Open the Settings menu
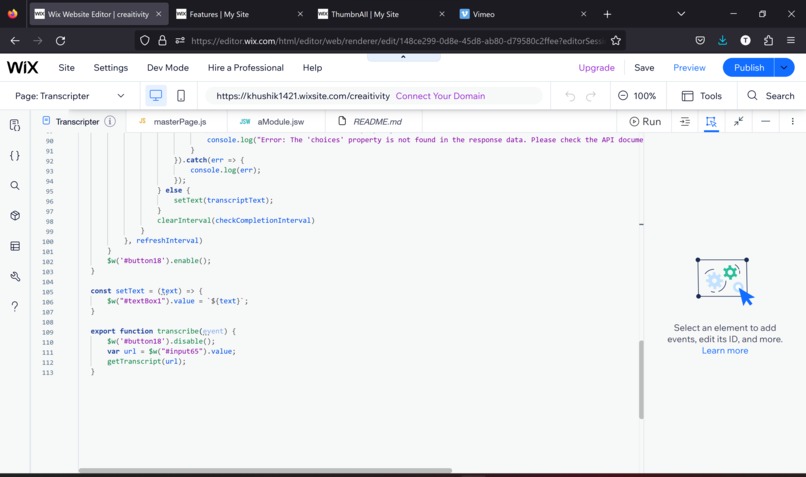Viewport: 806px width, 477px height. pos(111,67)
